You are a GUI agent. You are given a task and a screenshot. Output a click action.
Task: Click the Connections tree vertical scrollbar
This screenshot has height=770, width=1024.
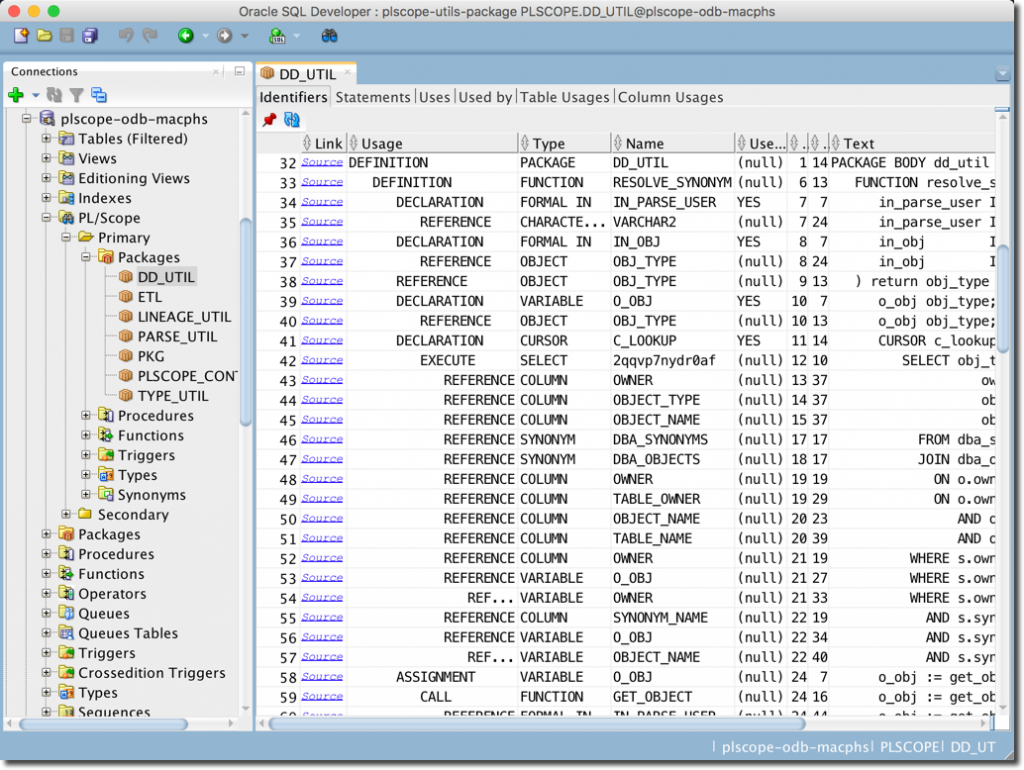[246, 320]
